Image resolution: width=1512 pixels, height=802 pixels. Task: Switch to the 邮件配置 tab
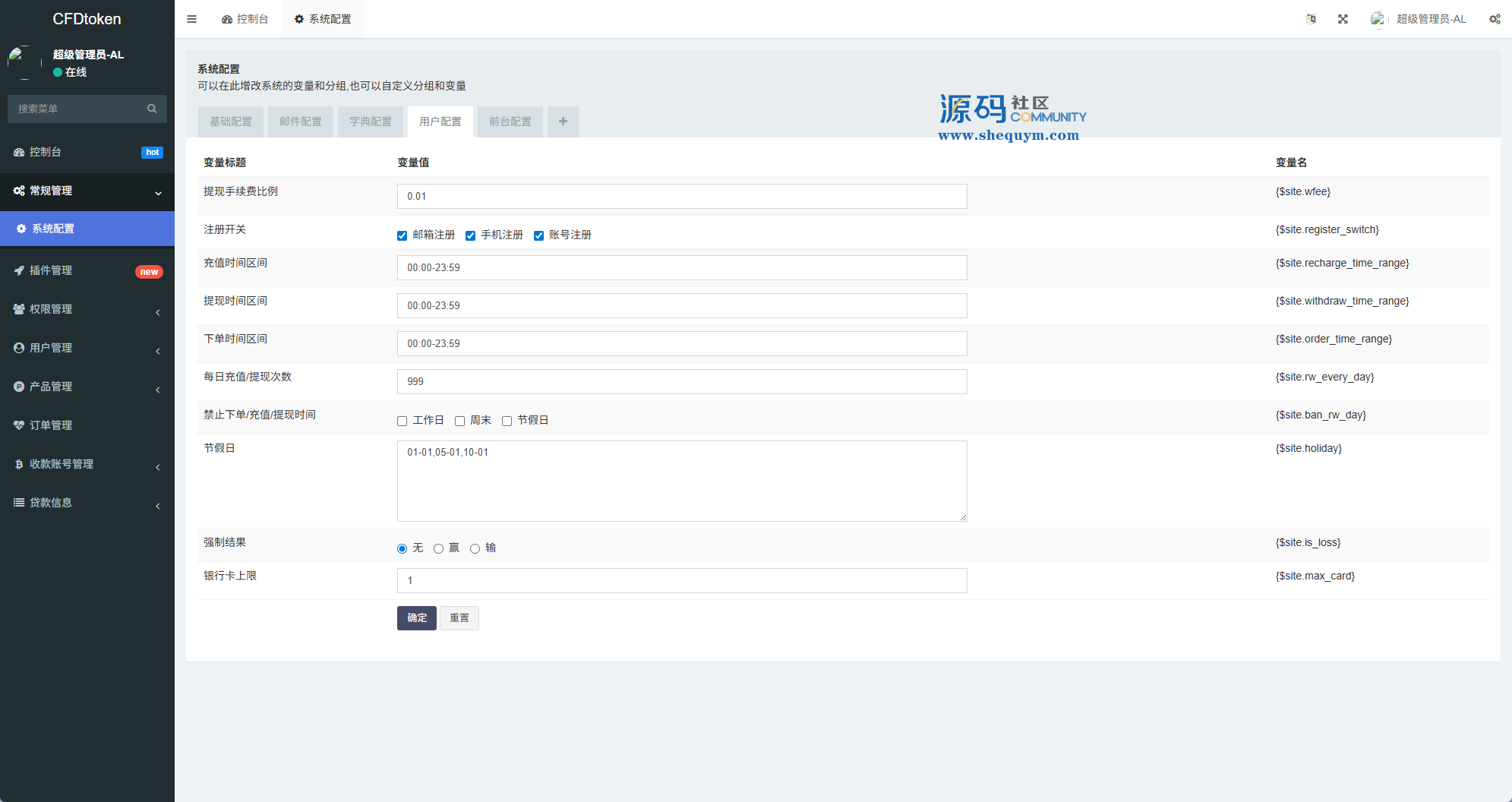(x=301, y=122)
